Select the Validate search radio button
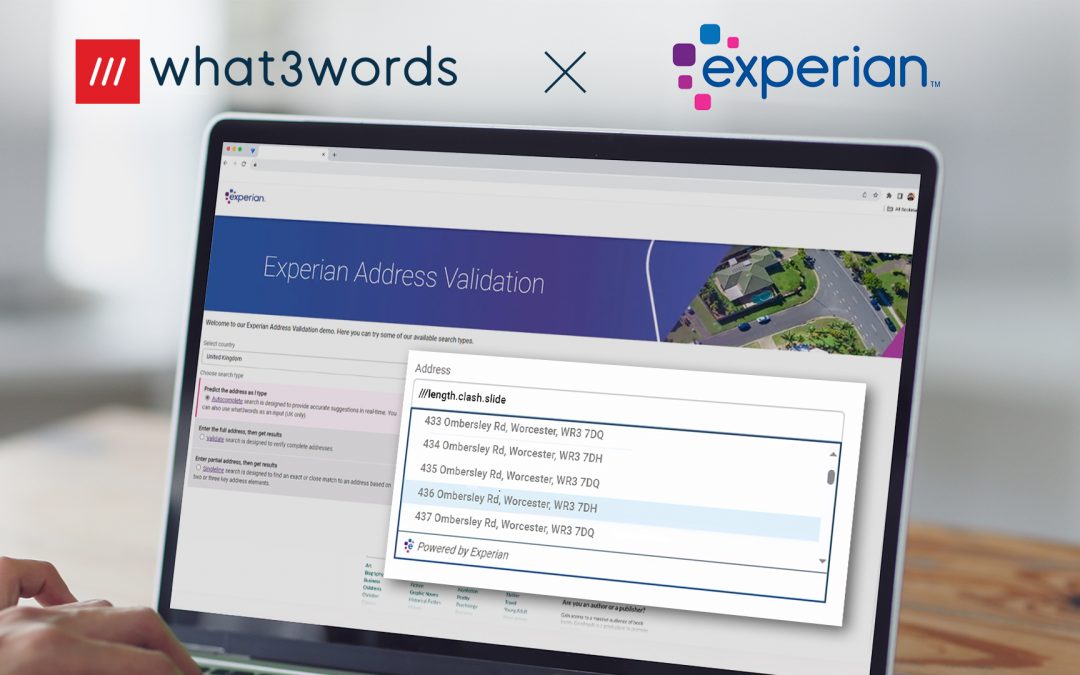Screen dimensions: 1080x675 point(202,437)
